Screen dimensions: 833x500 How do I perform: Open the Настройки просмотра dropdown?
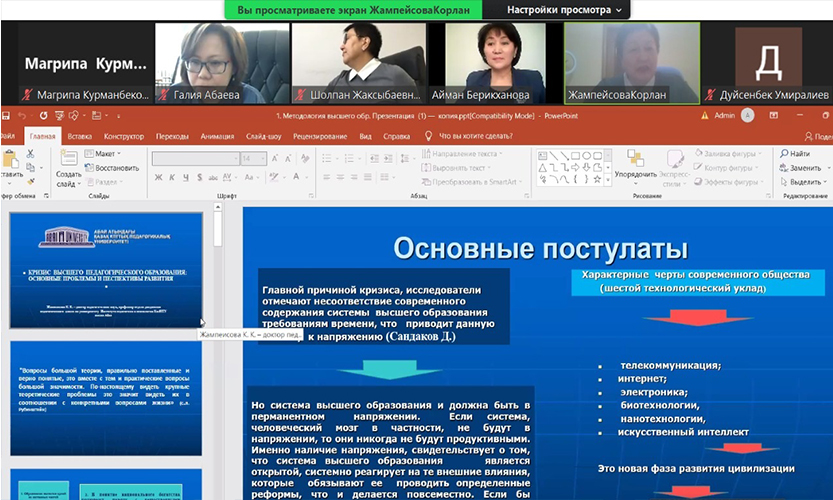[564, 10]
